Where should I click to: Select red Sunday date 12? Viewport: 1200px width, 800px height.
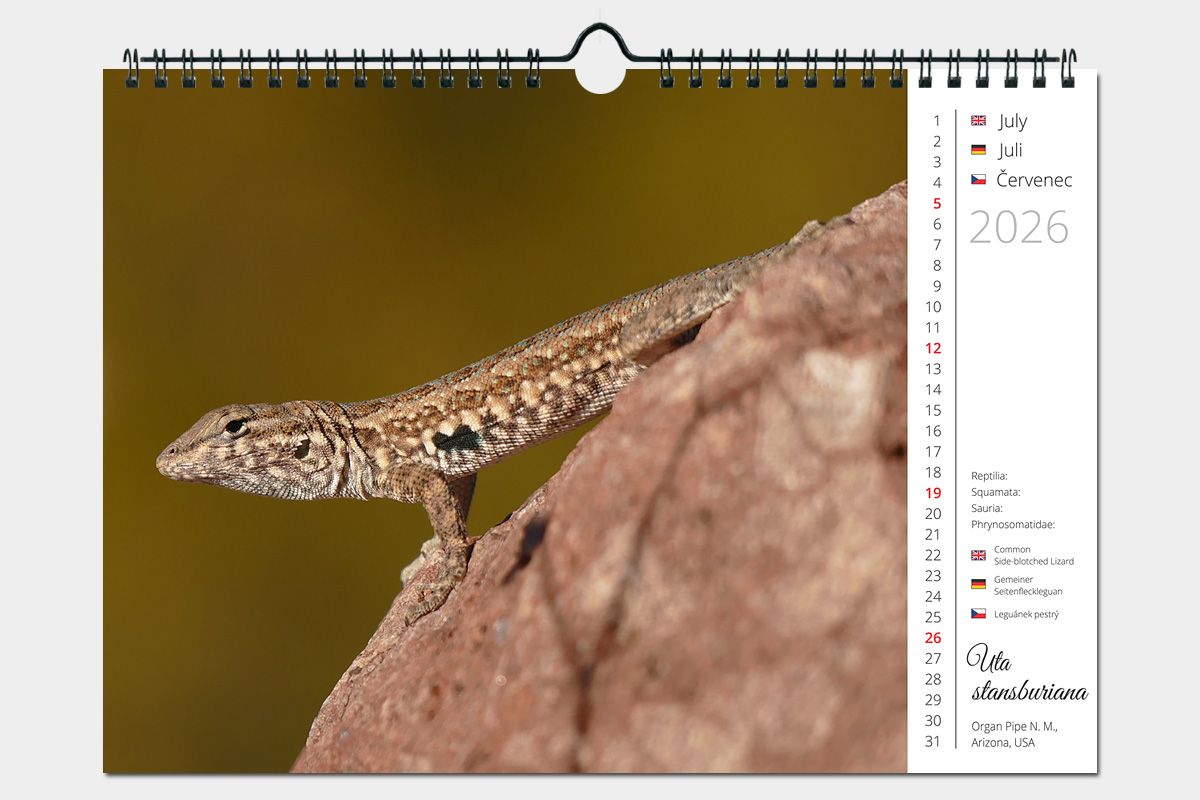click(933, 348)
